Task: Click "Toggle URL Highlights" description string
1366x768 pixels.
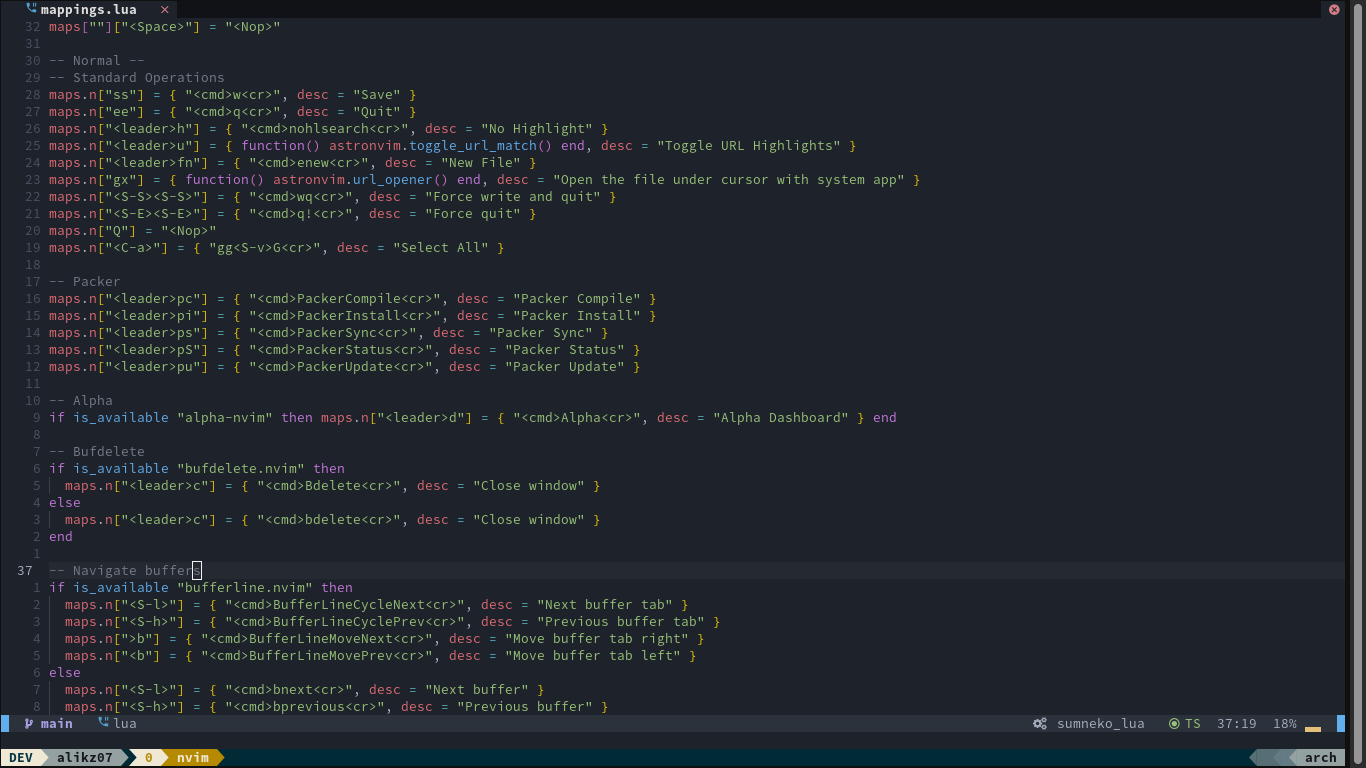Action: 749,145
